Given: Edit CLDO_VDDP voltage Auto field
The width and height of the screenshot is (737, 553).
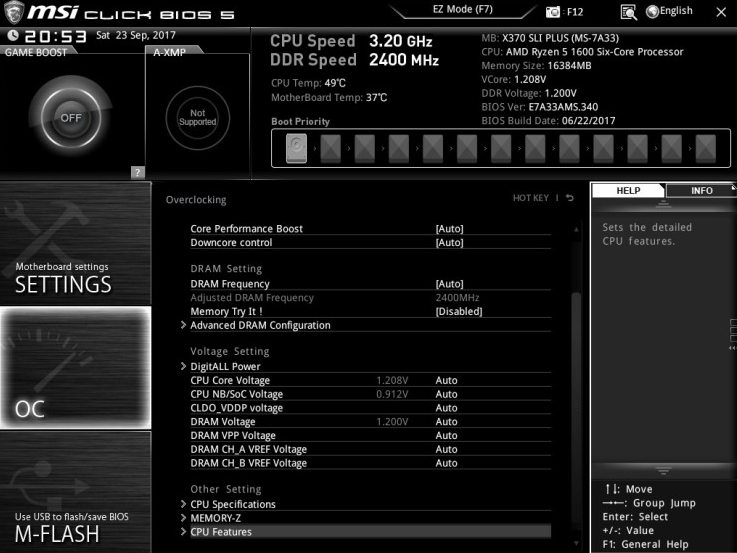Looking at the screenshot, I should pyautogui.click(x=446, y=408).
